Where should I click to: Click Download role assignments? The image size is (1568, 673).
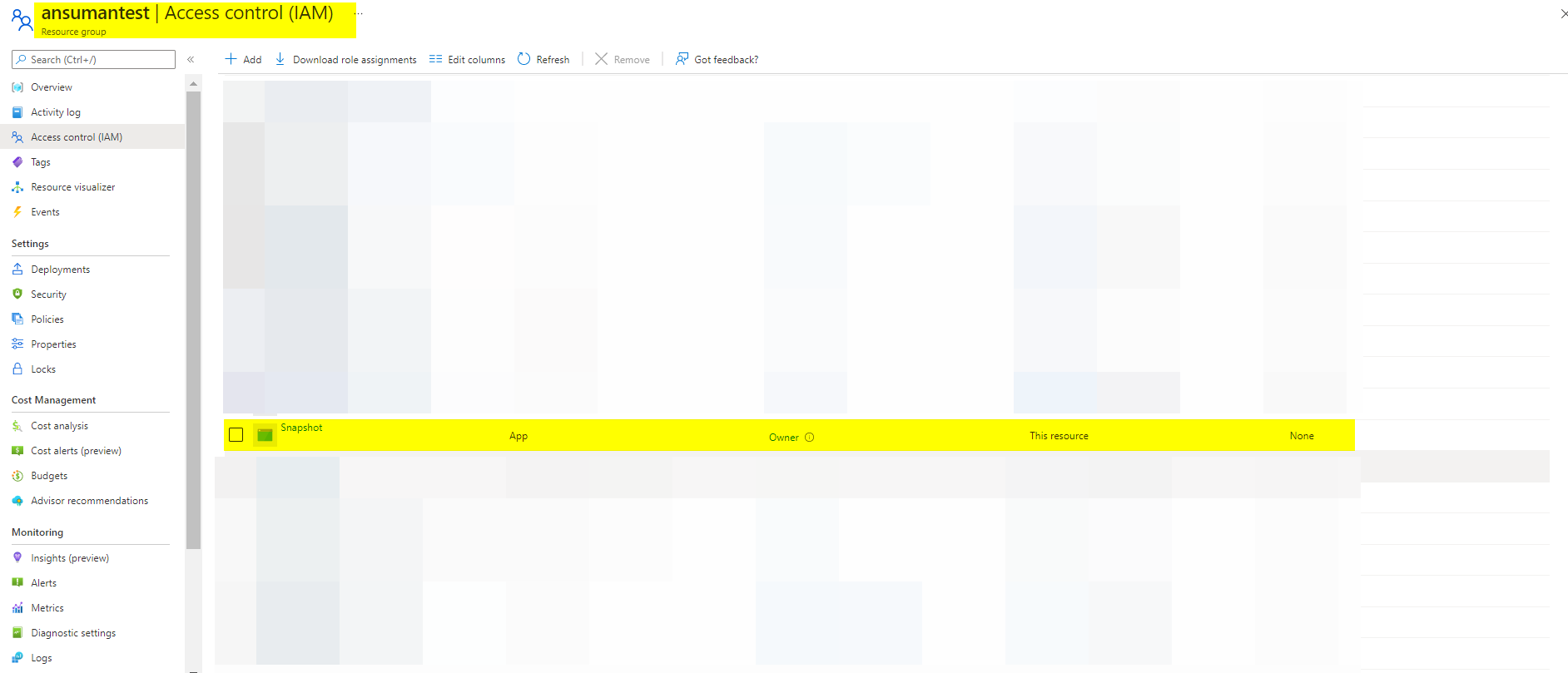coord(346,60)
